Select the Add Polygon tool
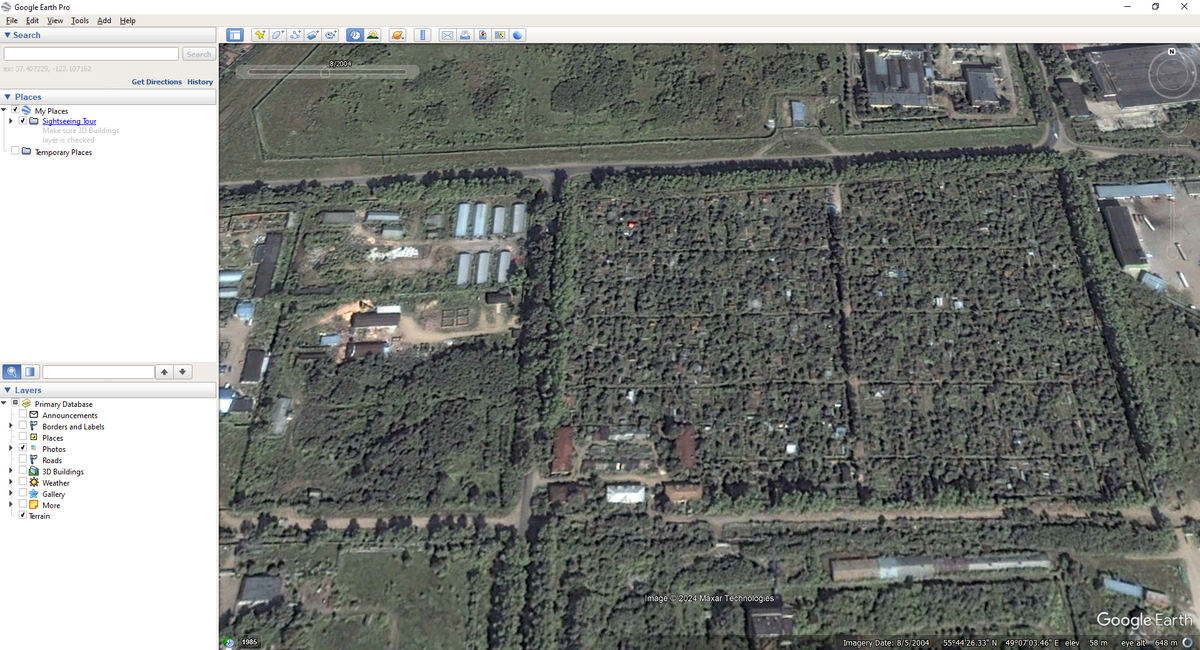 pos(277,35)
